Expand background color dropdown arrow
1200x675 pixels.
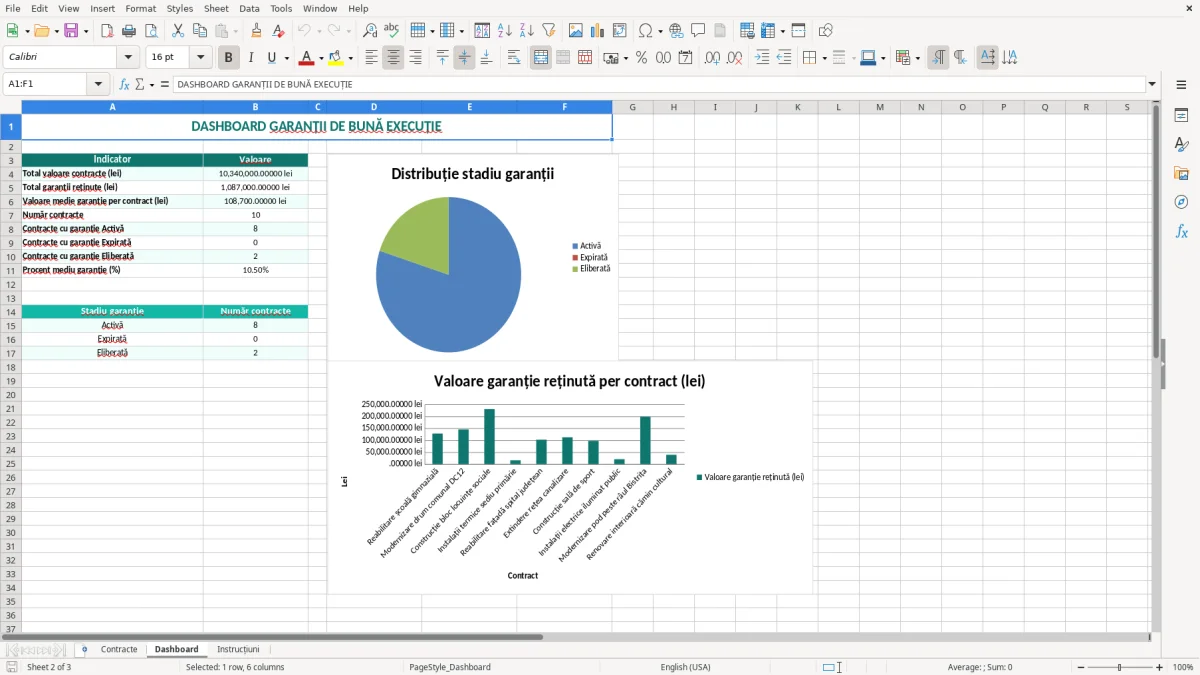pos(350,58)
